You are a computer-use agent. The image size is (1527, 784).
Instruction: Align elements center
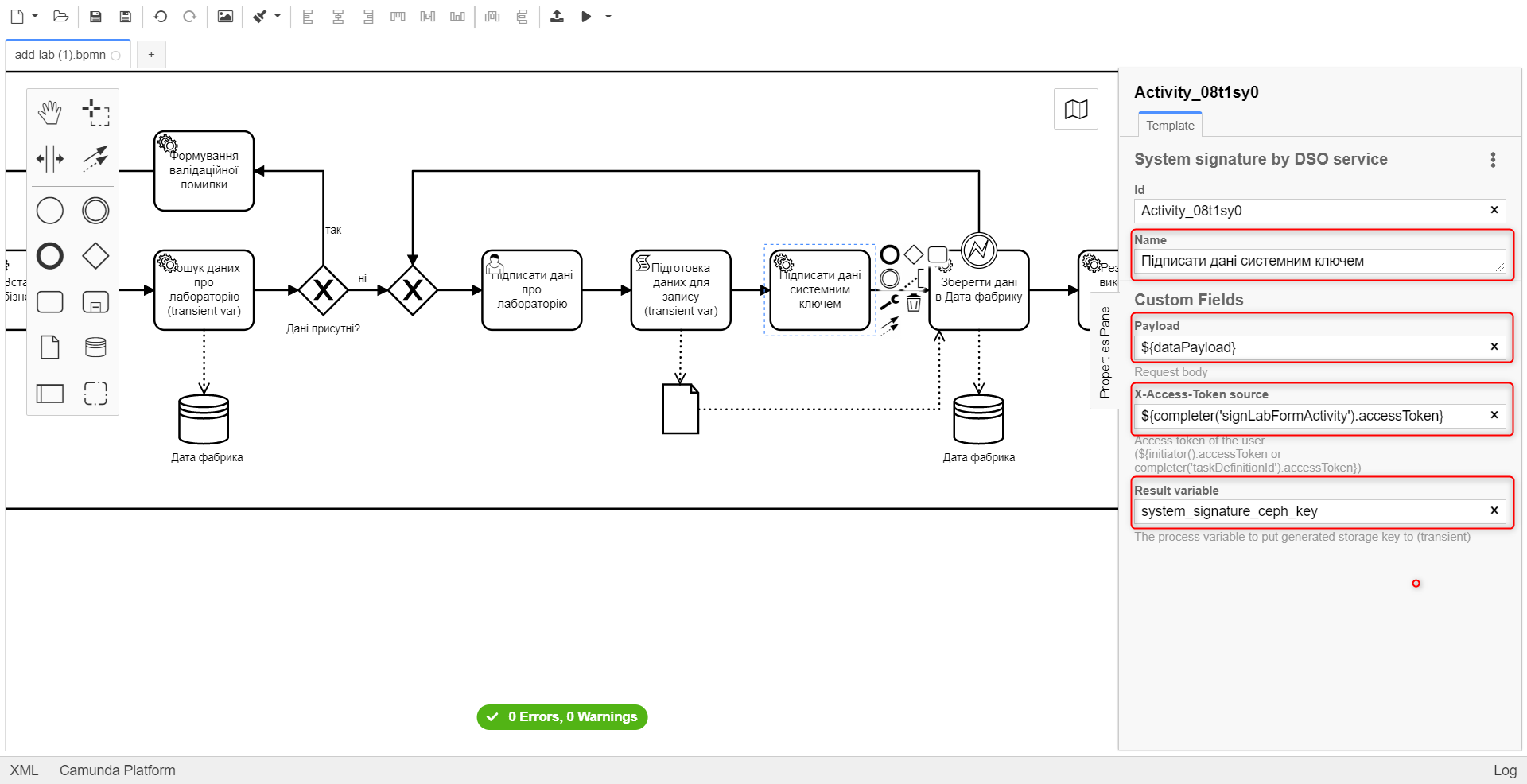tap(338, 16)
